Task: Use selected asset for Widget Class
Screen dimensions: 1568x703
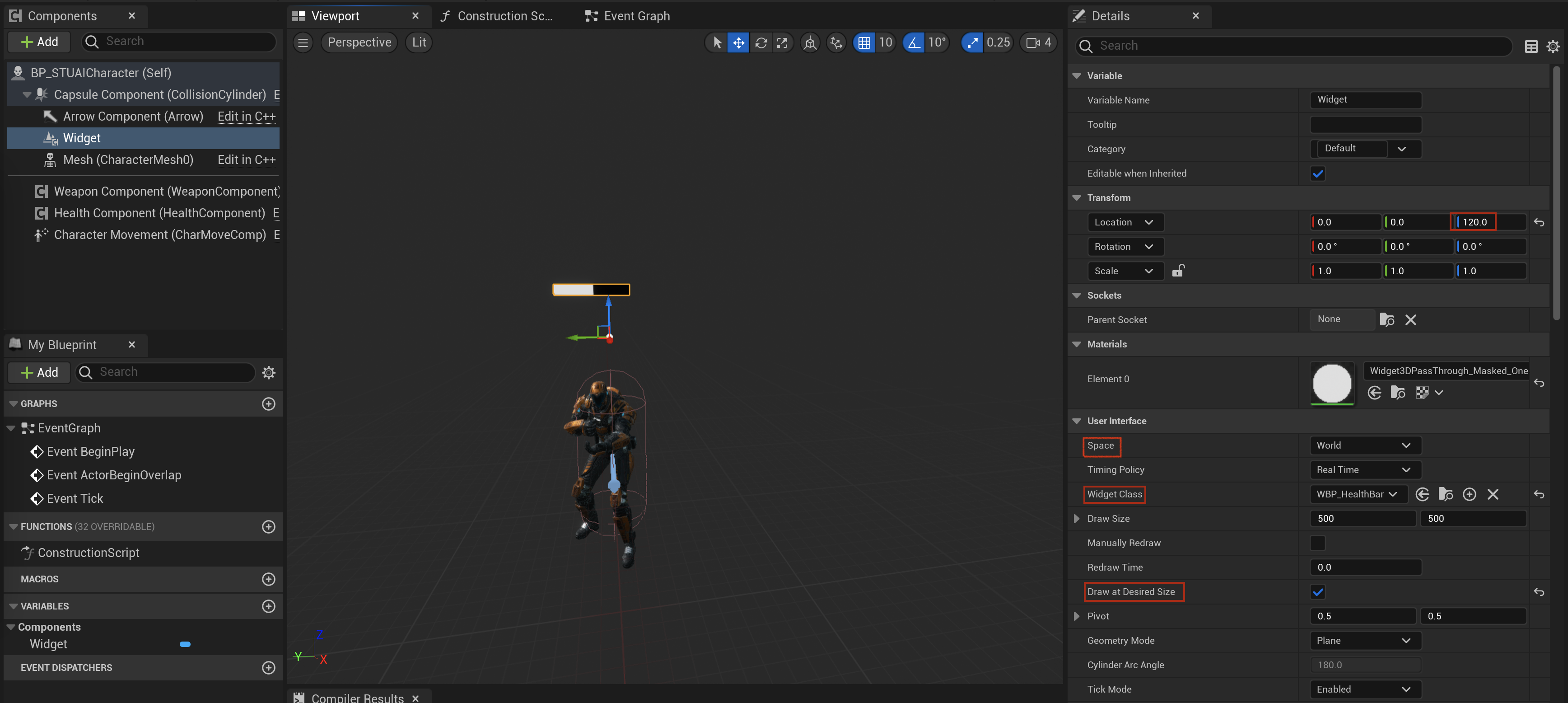Action: 1422,494
